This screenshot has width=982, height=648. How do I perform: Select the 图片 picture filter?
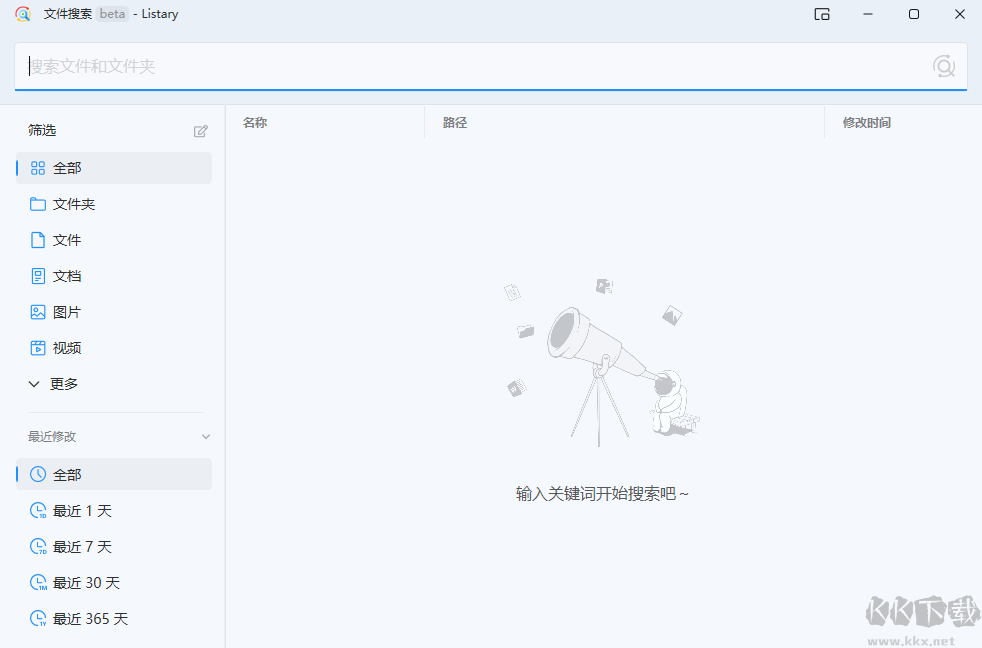(67, 312)
